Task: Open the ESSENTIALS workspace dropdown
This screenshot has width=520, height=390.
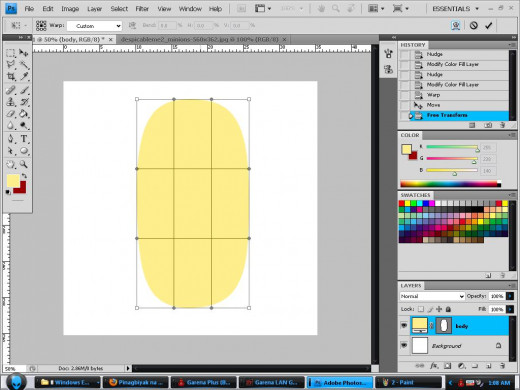Action: [455, 9]
